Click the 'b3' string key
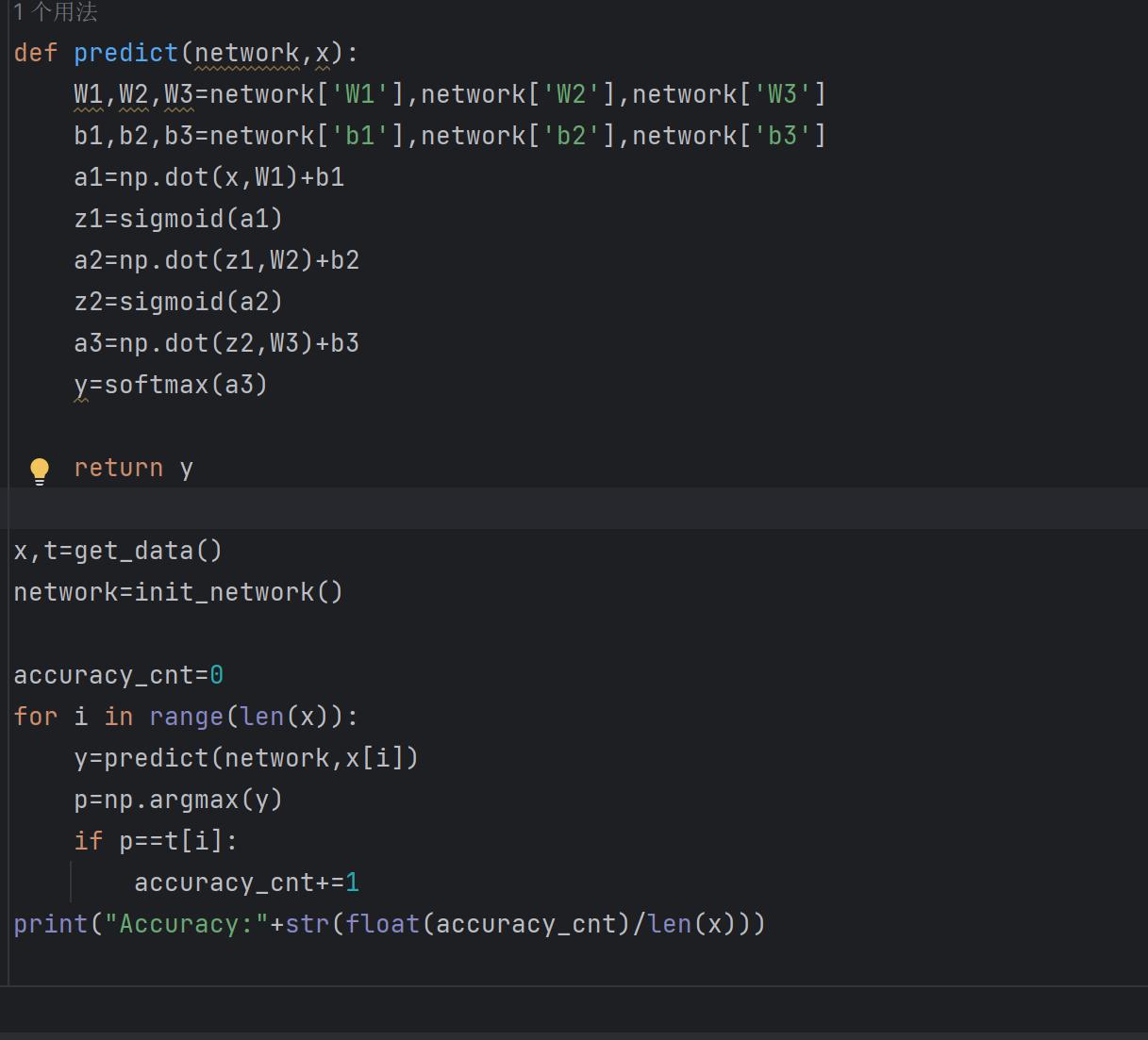Image resolution: width=1148 pixels, height=1040 pixels. click(x=782, y=136)
